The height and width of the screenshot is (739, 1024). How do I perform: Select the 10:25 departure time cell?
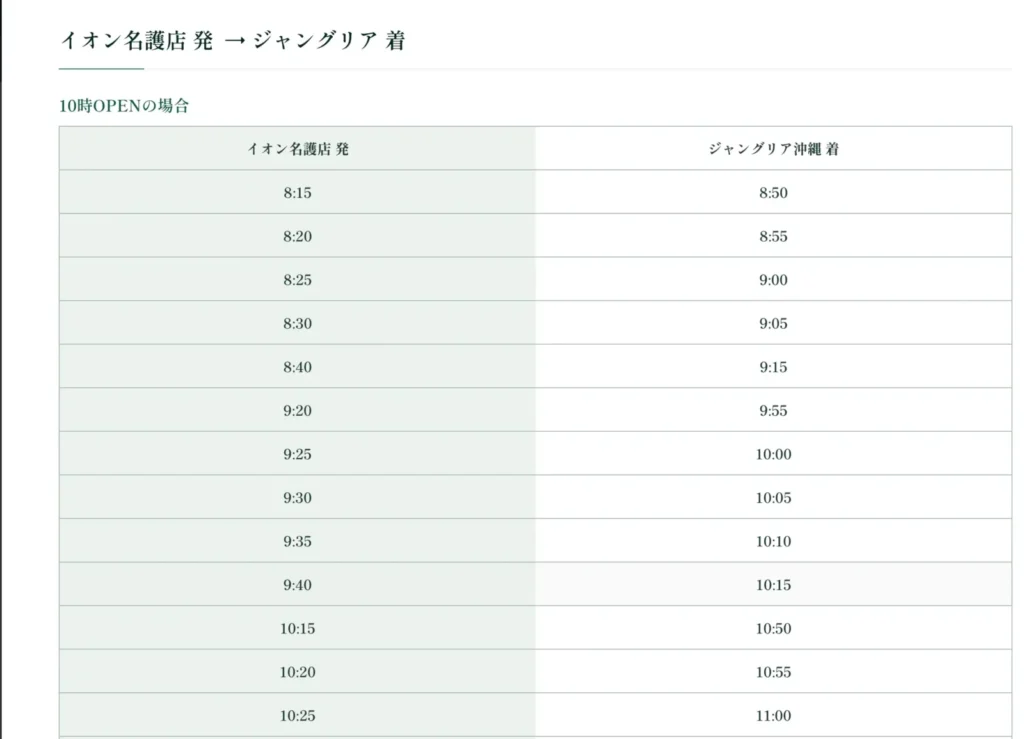[x=297, y=715]
